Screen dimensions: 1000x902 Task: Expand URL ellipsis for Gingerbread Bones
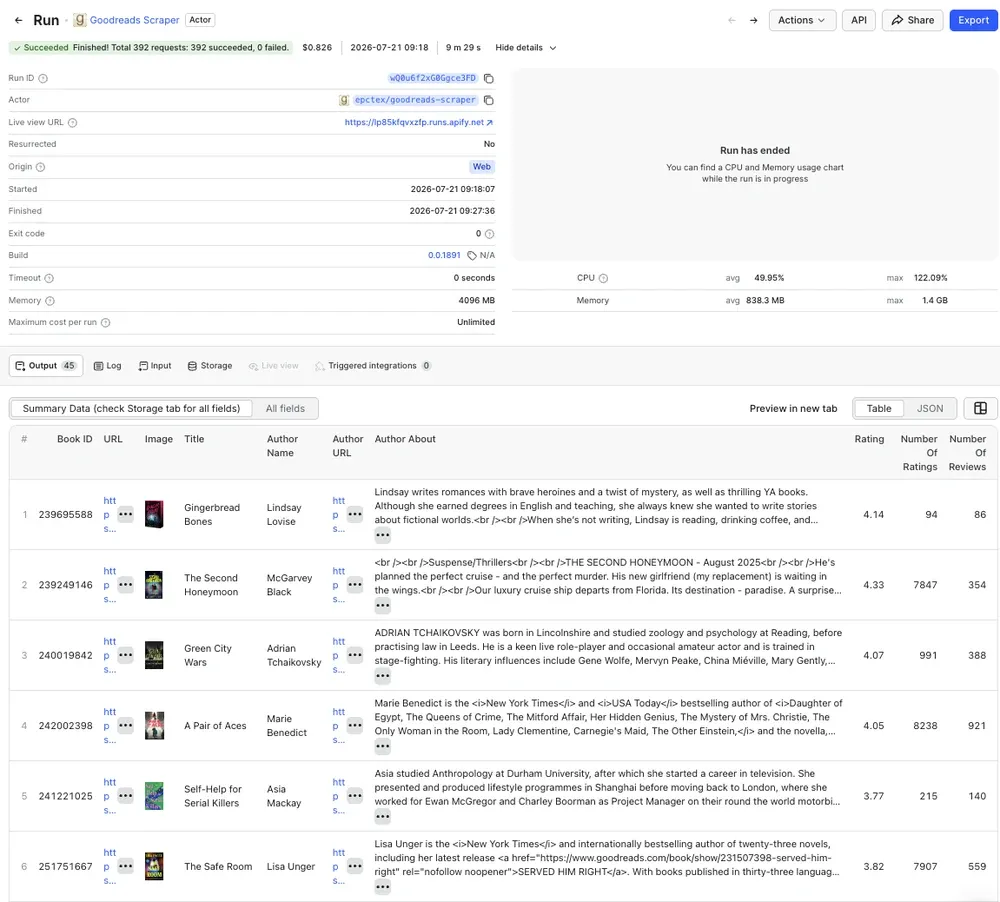pyautogui.click(x=126, y=514)
